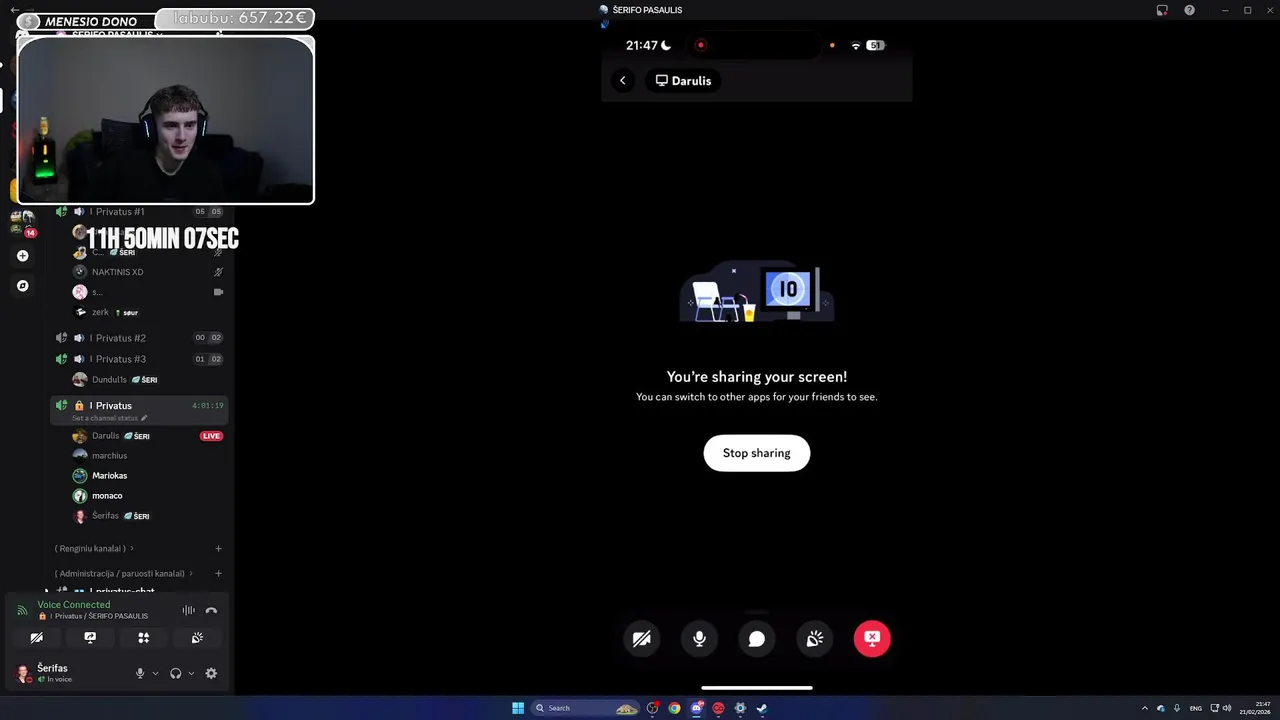Toggle screen share in Discord voice panel
The height and width of the screenshot is (720, 1280).
(x=90, y=637)
